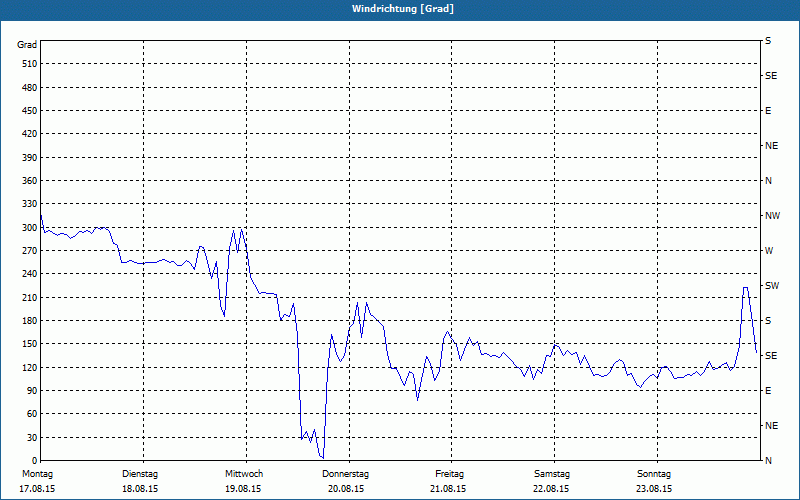
Task: Click the 'Samstag' day label
Action: 552,474
